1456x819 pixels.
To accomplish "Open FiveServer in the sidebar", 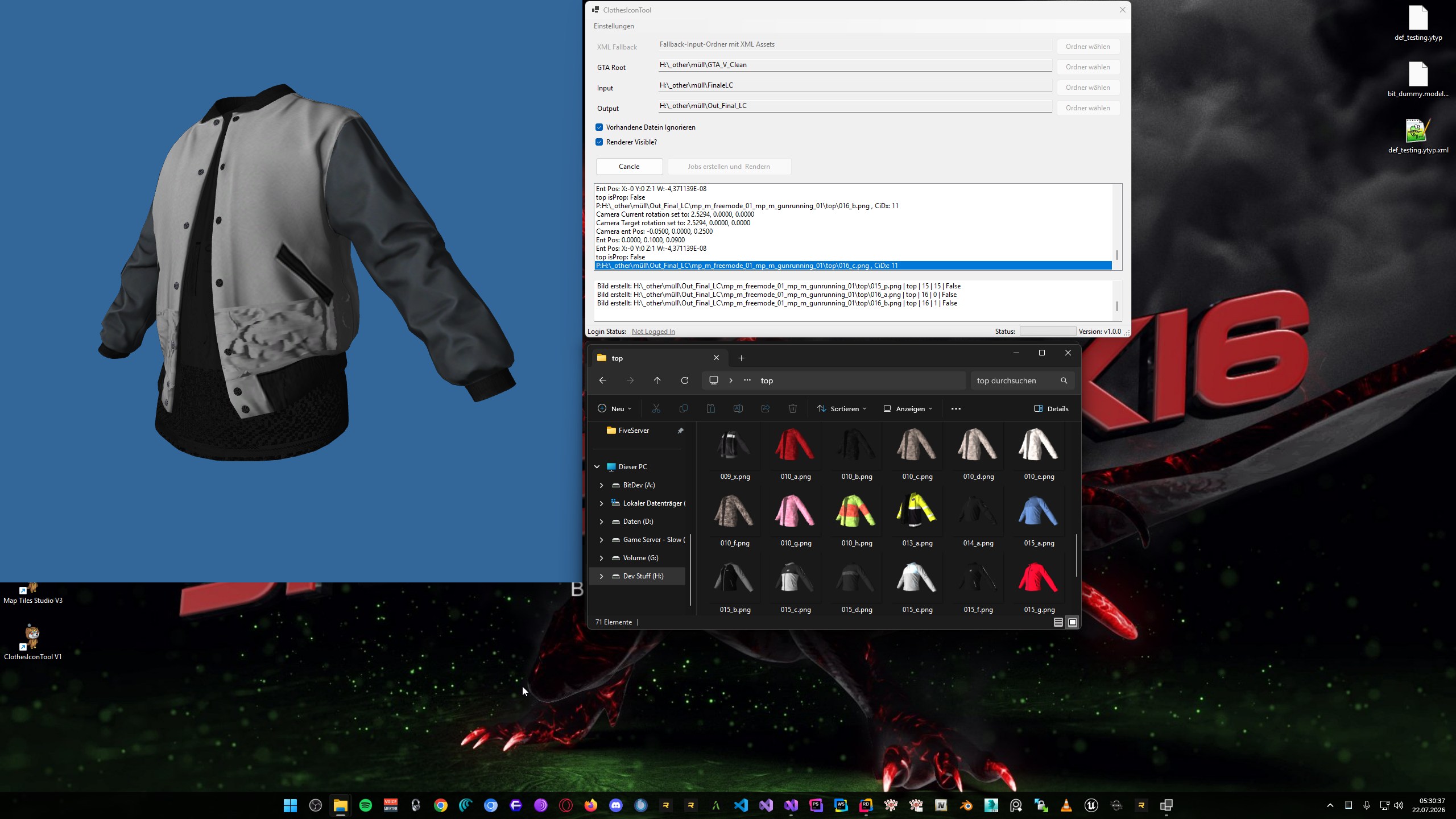I will (x=634, y=431).
